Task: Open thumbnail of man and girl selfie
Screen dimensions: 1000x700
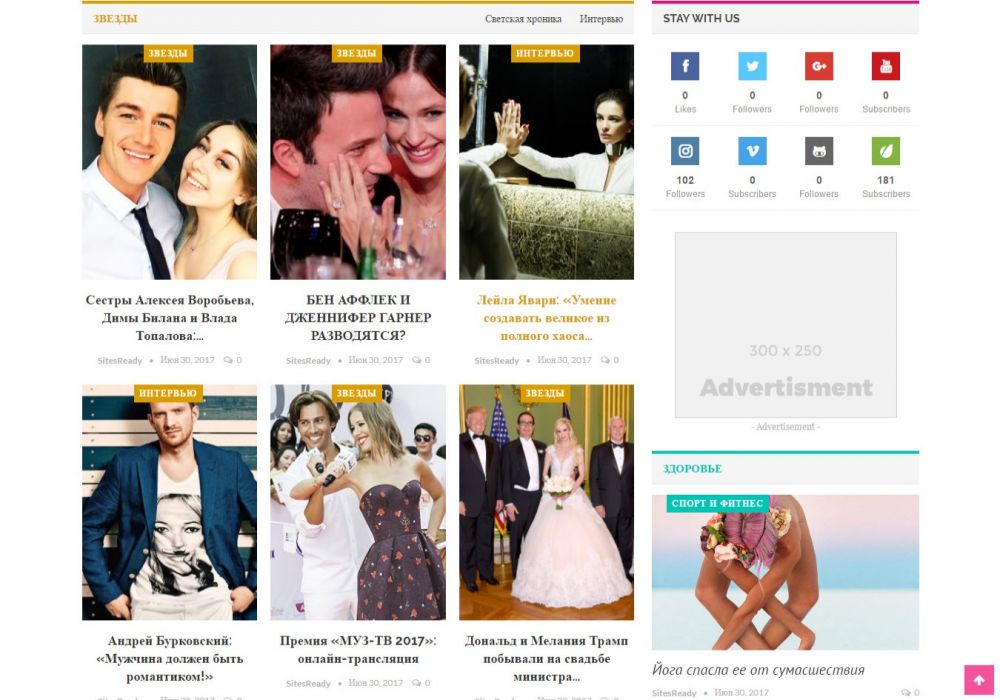Action: tap(170, 162)
